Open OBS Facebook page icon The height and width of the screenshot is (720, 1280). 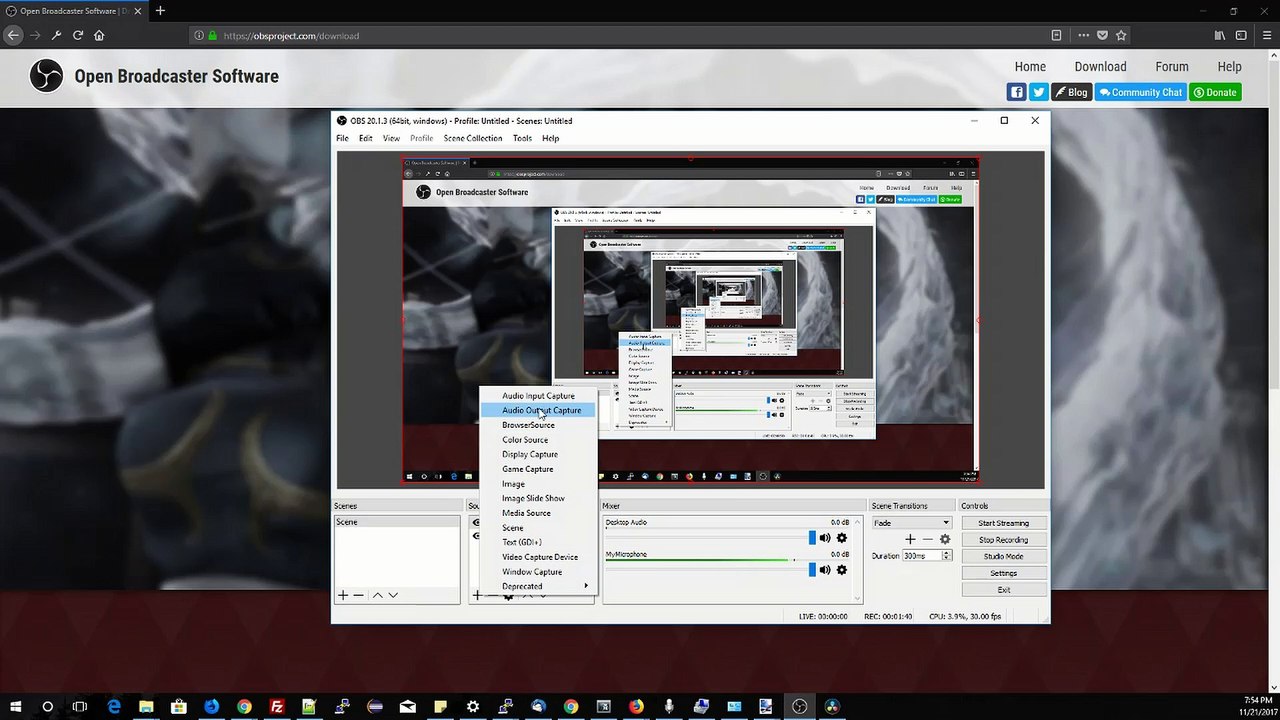(x=1017, y=92)
